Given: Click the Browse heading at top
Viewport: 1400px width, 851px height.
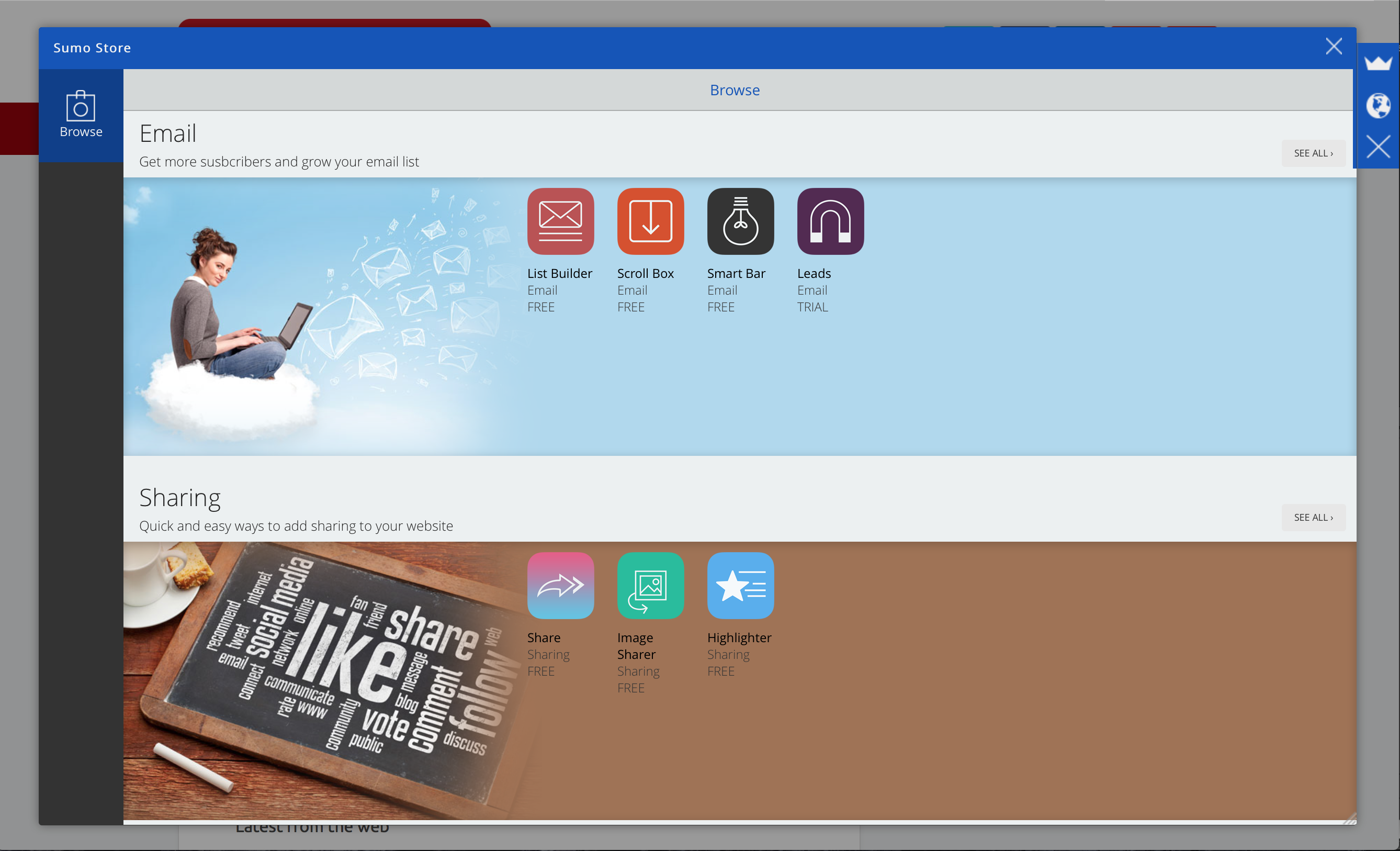Looking at the screenshot, I should (x=734, y=90).
